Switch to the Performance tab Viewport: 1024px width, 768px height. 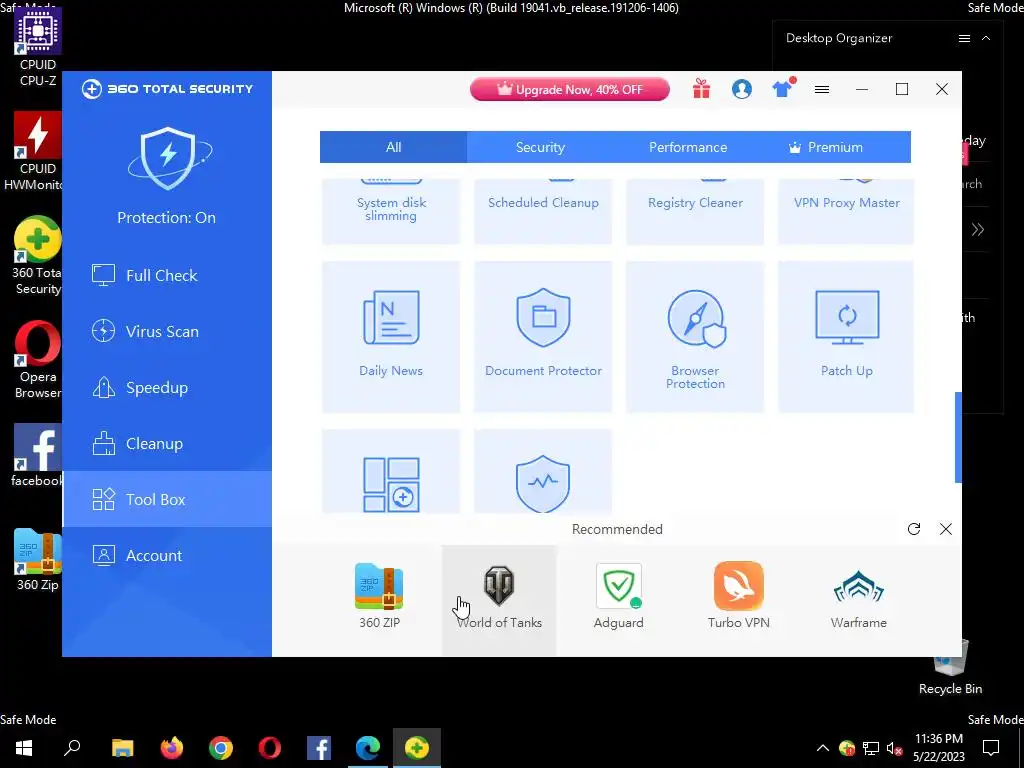tap(688, 147)
